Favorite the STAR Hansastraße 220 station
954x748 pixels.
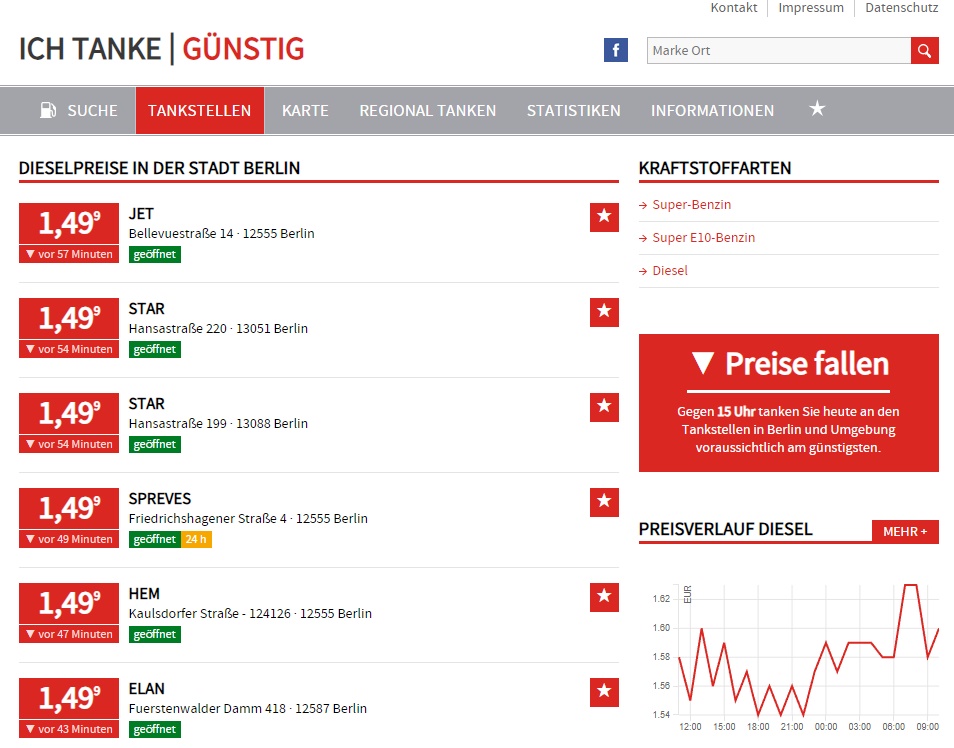click(x=604, y=312)
